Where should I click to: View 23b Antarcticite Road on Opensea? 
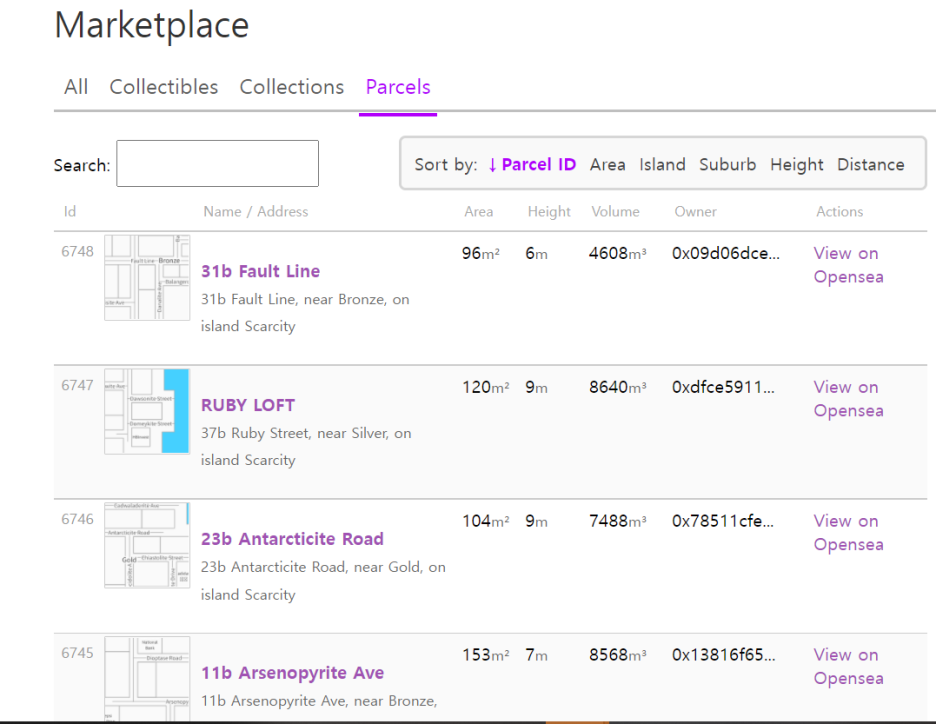pyautogui.click(x=848, y=532)
